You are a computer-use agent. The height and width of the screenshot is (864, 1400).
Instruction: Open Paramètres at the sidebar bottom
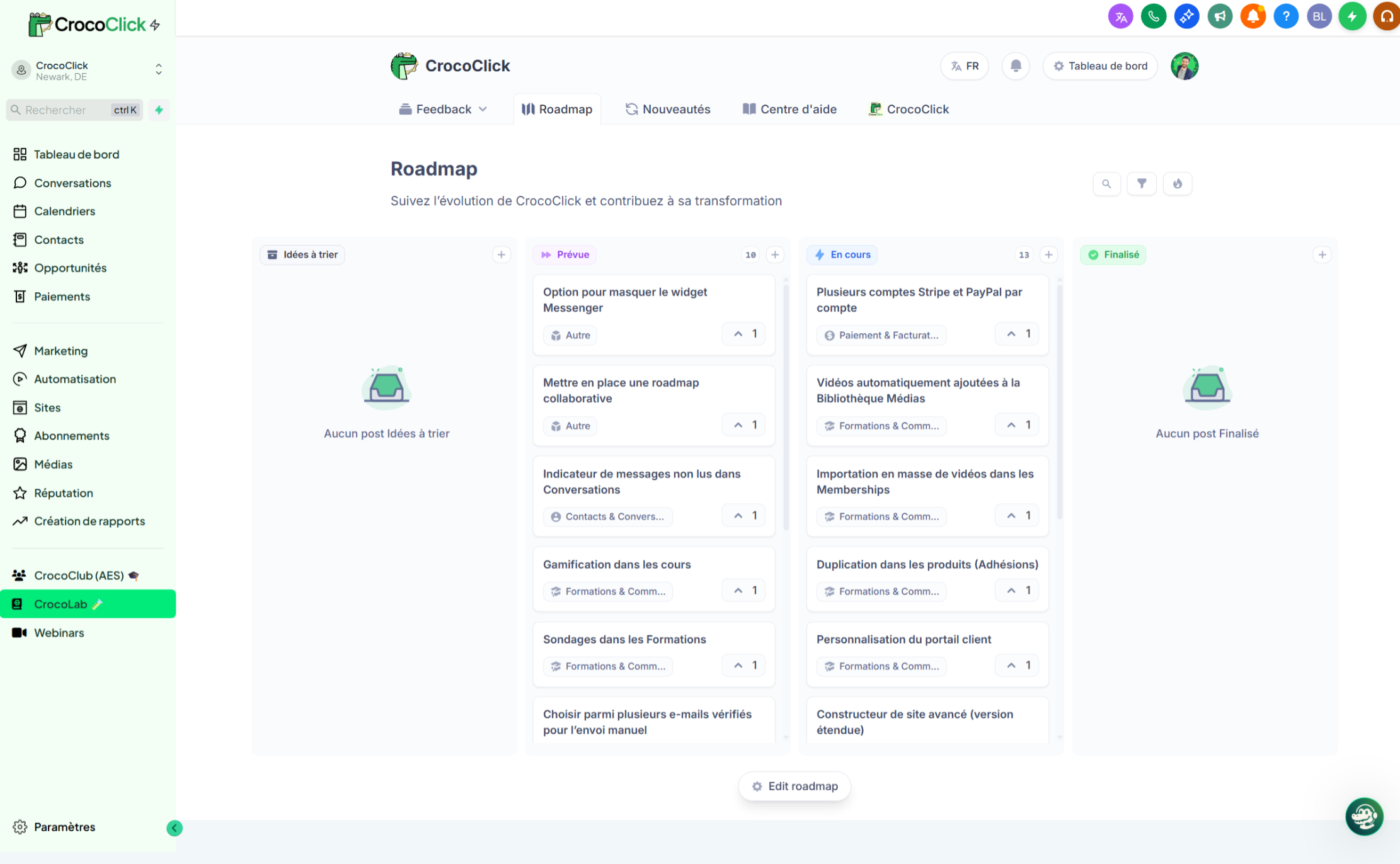click(64, 827)
